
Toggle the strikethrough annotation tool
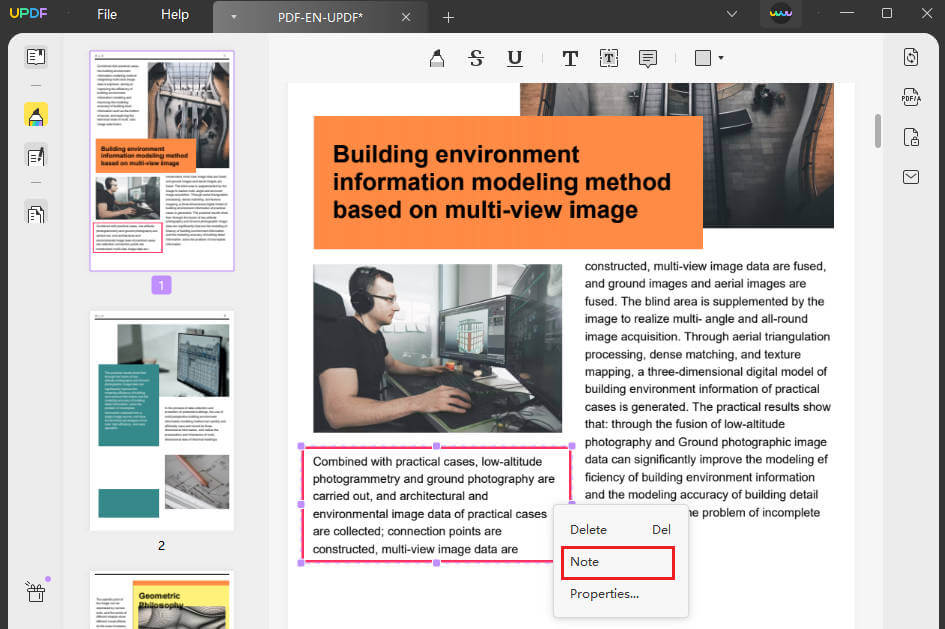click(x=476, y=57)
